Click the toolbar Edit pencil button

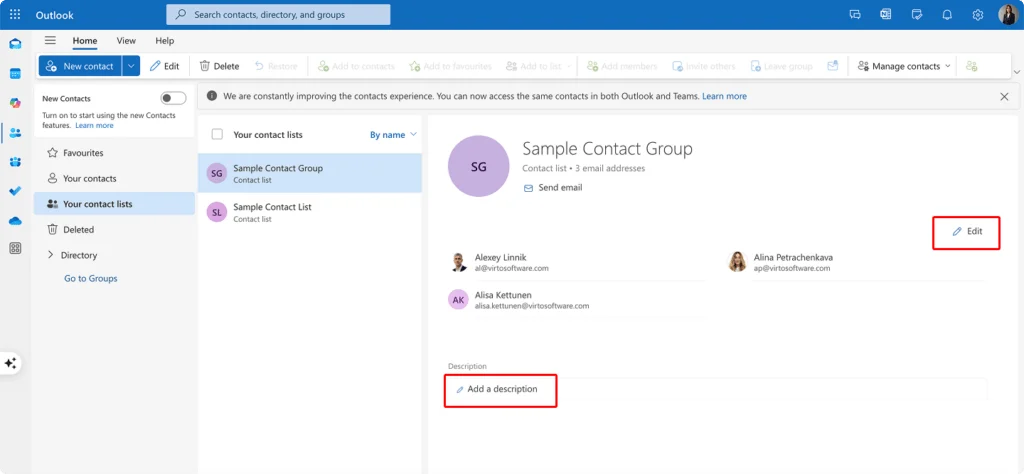pyautogui.click(x=165, y=66)
